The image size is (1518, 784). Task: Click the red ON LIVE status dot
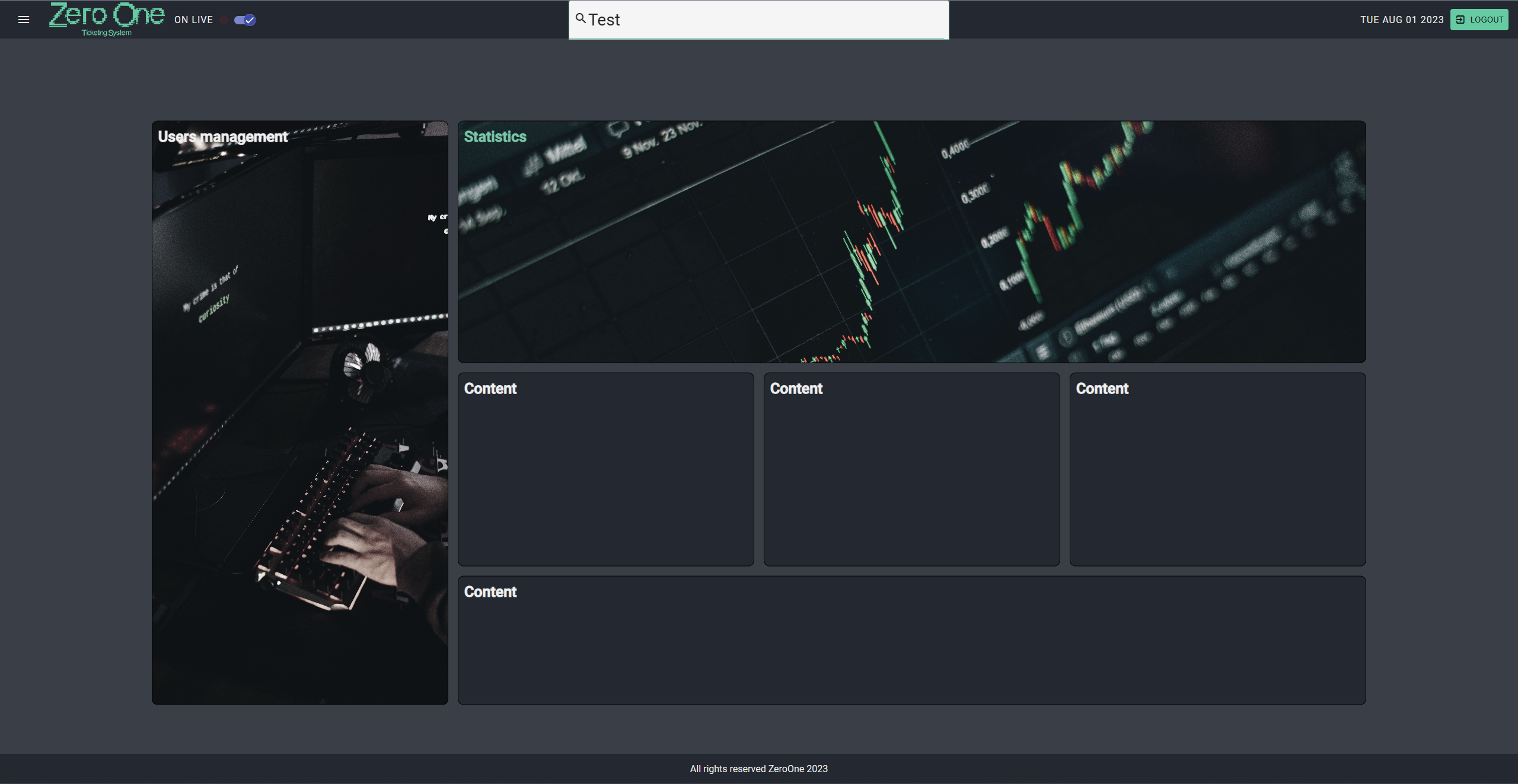[x=224, y=20]
